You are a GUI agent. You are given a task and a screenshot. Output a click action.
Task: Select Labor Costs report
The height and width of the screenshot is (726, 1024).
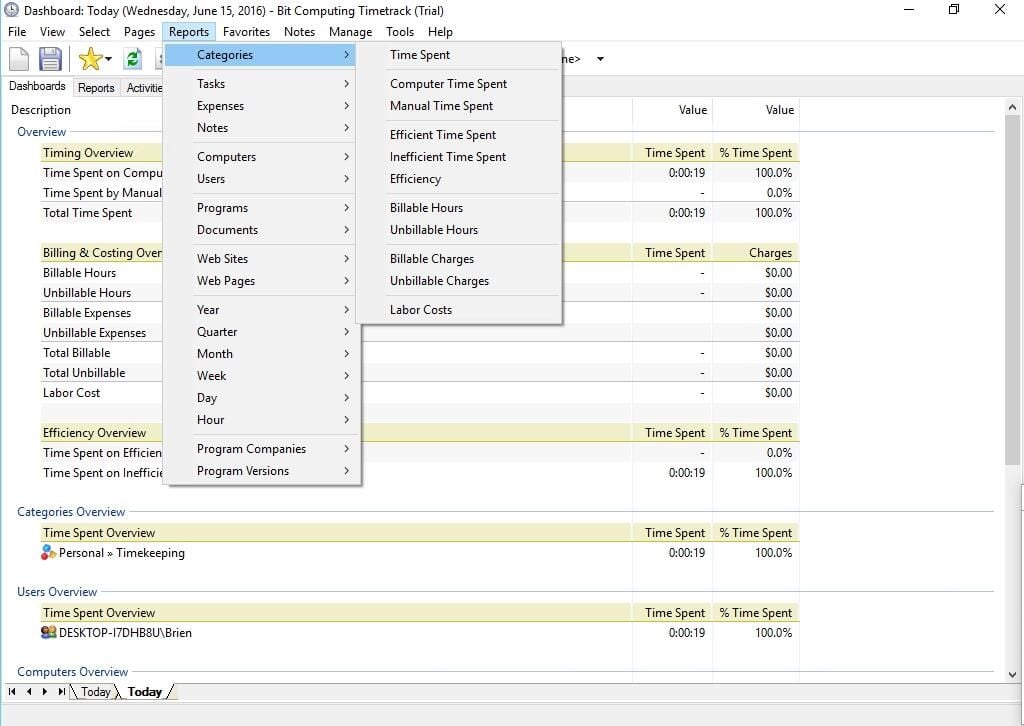click(458, 309)
